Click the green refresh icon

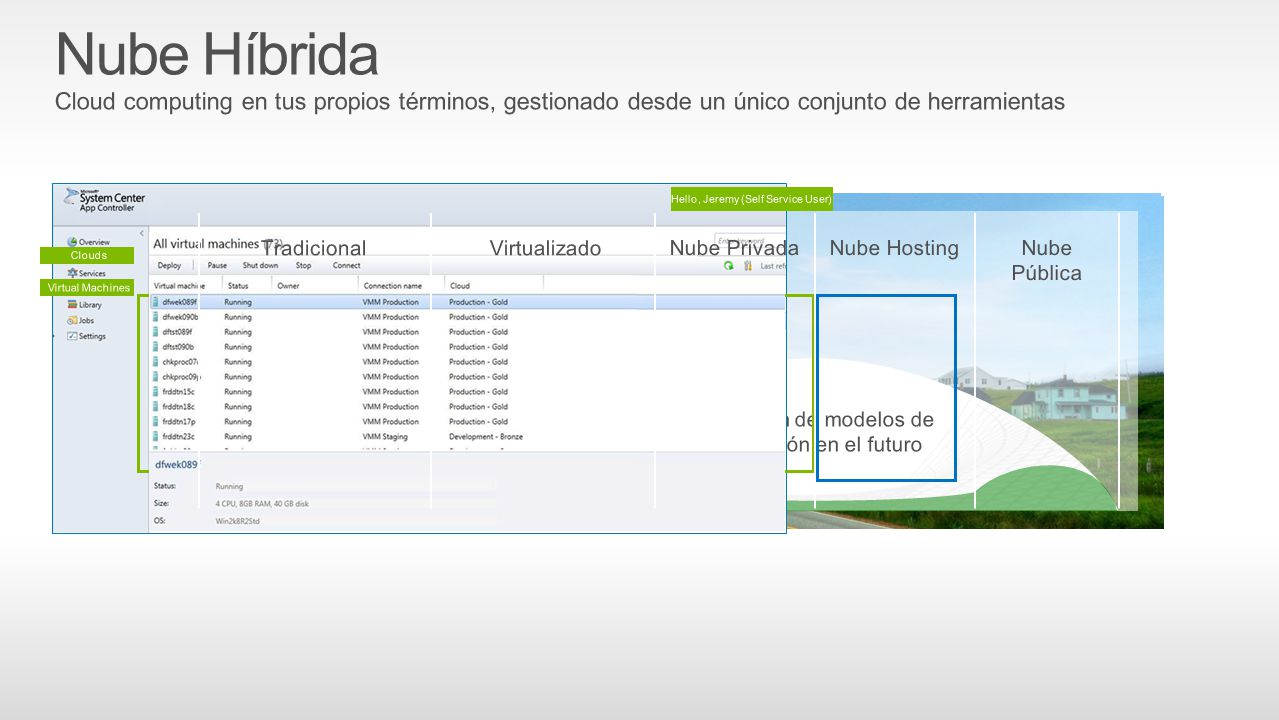(x=729, y=266)
